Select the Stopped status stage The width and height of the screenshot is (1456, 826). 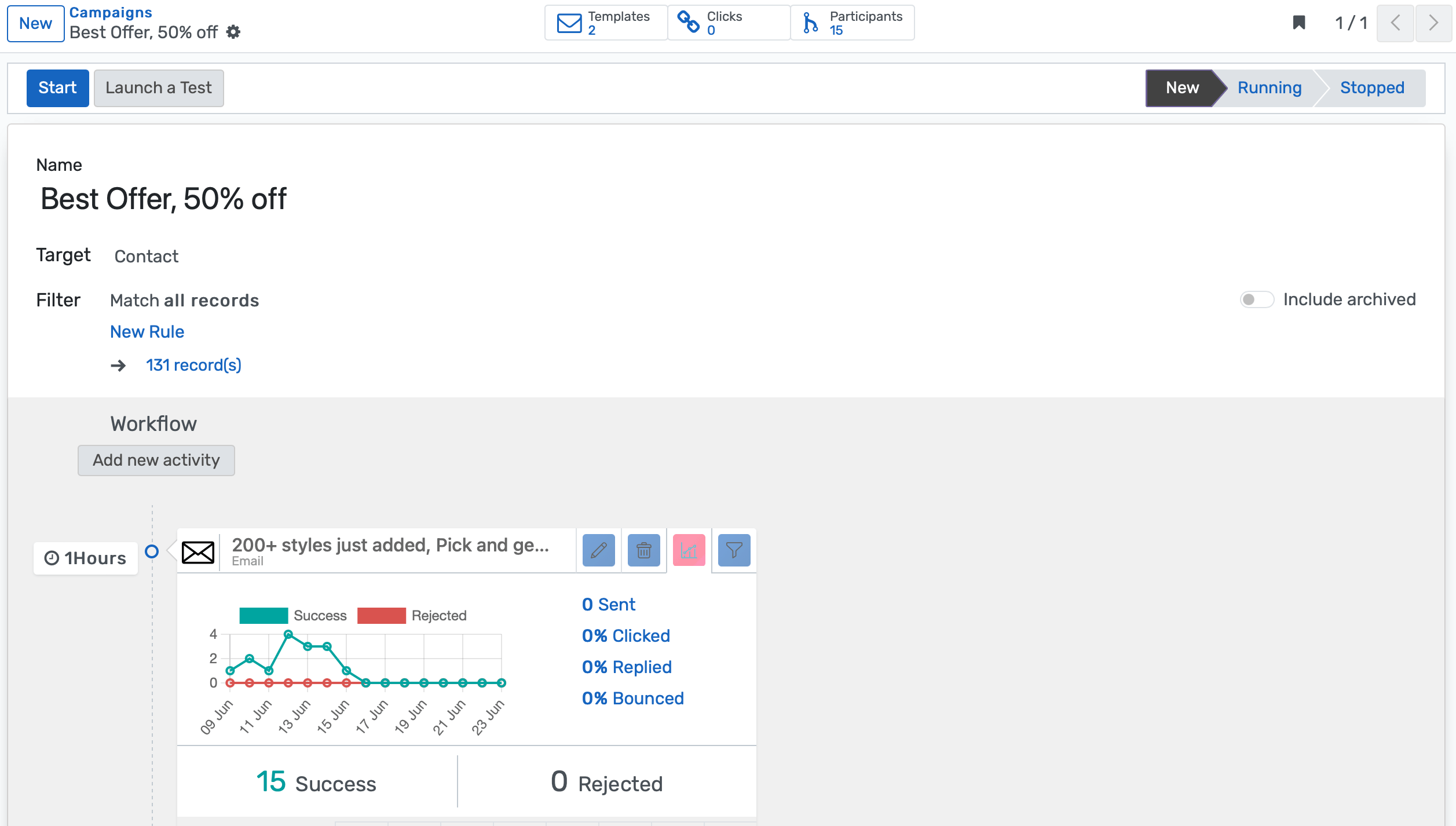click(x=1371, y=87)
